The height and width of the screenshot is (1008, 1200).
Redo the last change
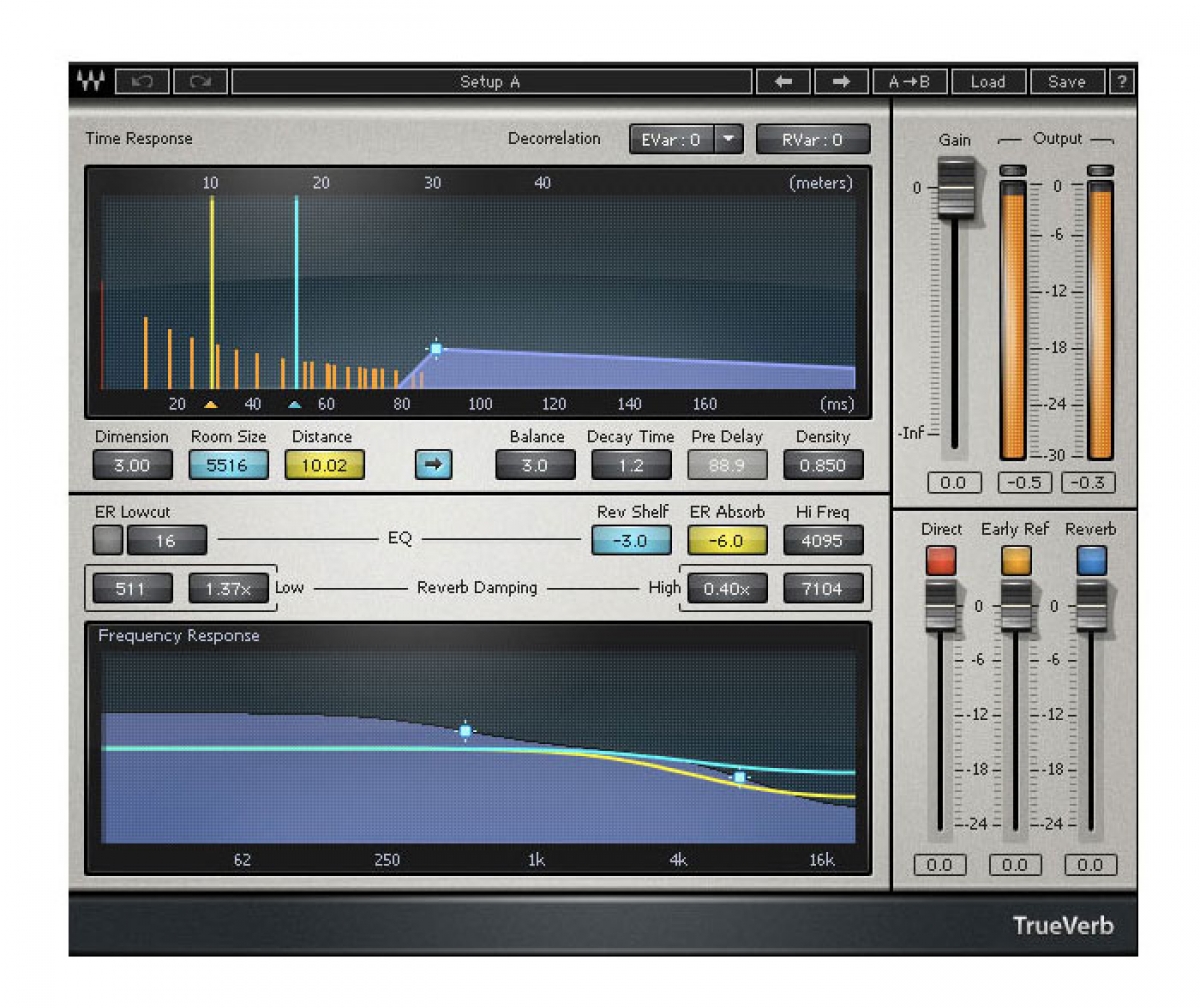coord(200,82)
